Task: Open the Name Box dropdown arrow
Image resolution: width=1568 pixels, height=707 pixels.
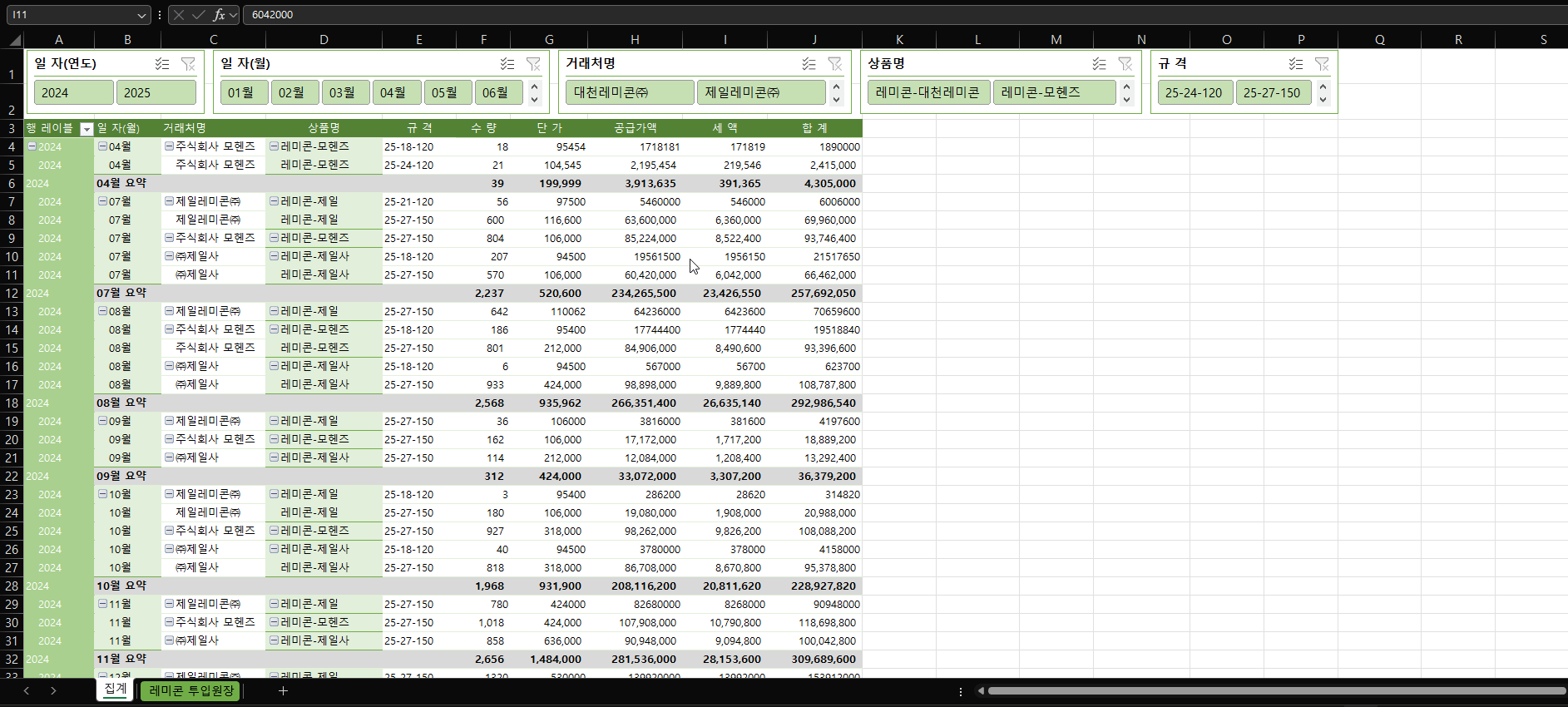Action: 141,15
